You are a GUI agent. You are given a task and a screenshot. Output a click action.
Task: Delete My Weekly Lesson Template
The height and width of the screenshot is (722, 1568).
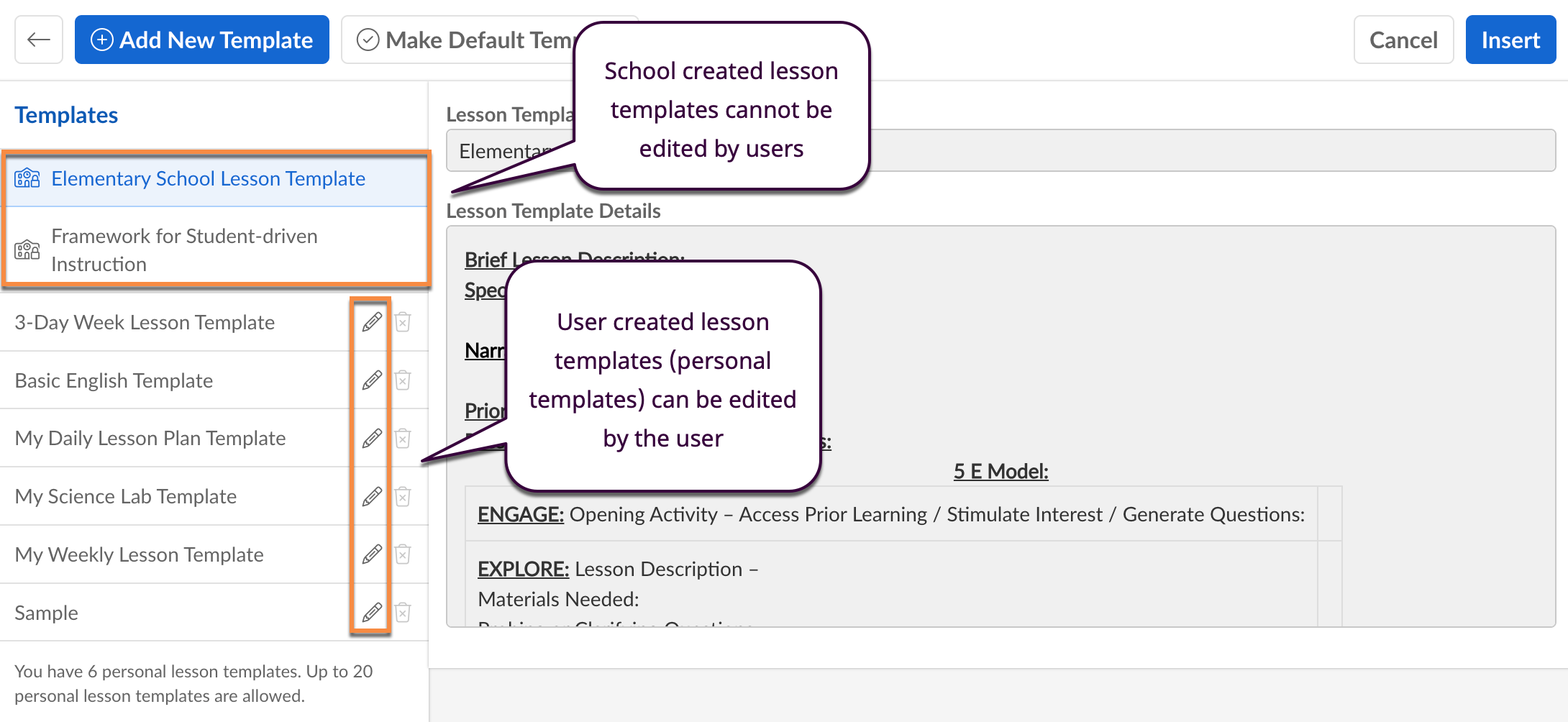click(x=403, y=554)
